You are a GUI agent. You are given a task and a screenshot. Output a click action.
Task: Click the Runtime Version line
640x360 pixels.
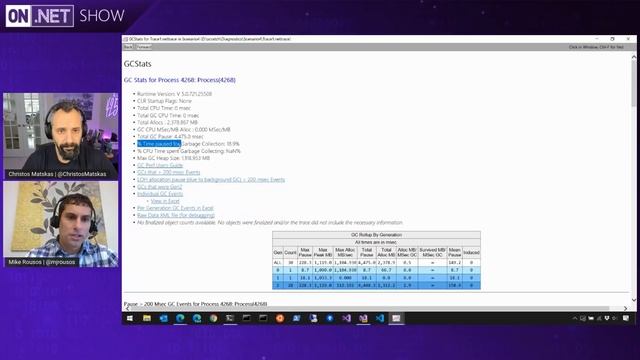174,94
